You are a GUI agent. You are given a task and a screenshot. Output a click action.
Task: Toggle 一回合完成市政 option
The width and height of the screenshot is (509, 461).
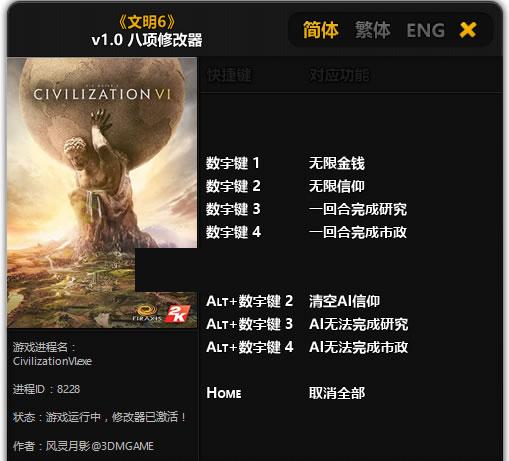(358, 232)
